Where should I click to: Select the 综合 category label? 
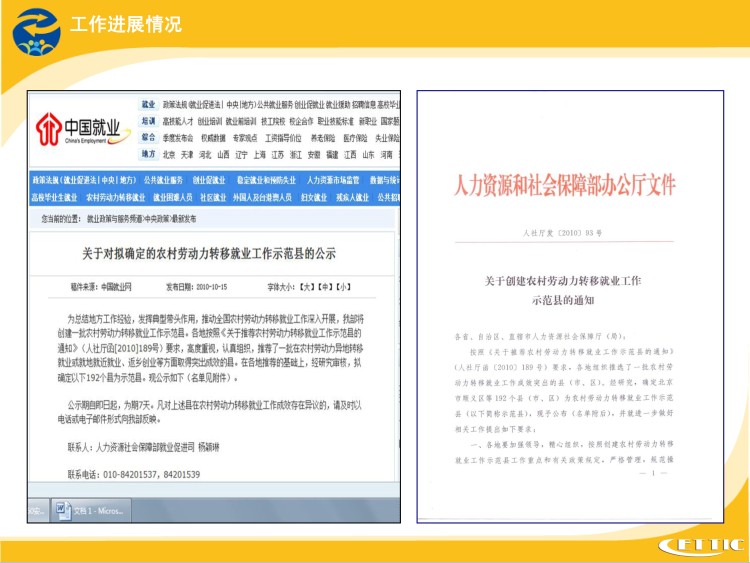[148, 138]
